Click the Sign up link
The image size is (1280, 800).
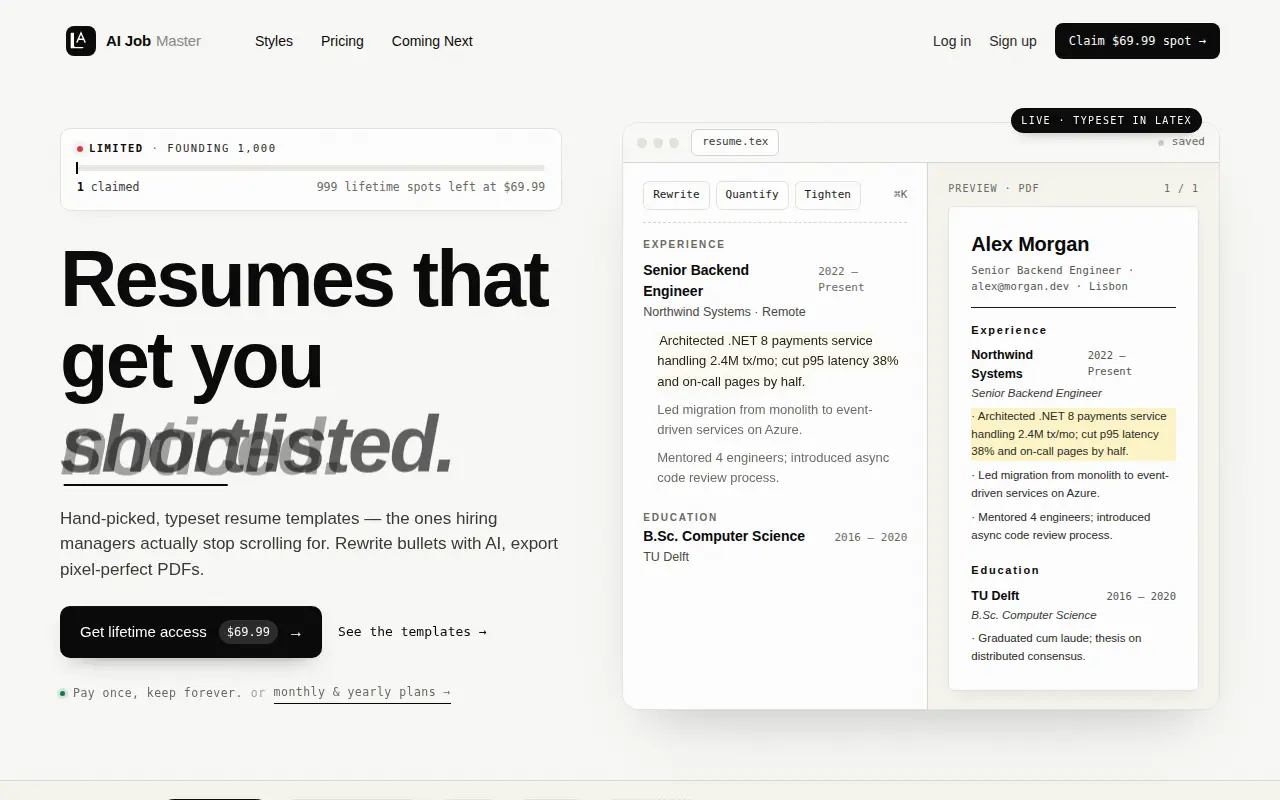point(1013,41)
